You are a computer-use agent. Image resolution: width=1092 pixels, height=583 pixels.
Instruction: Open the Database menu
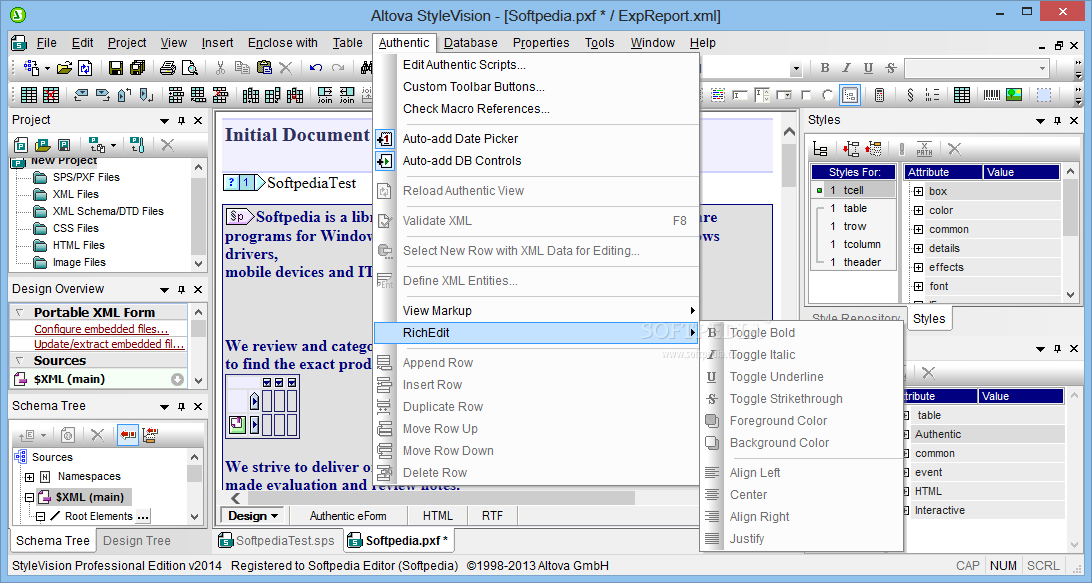point(471,43)
